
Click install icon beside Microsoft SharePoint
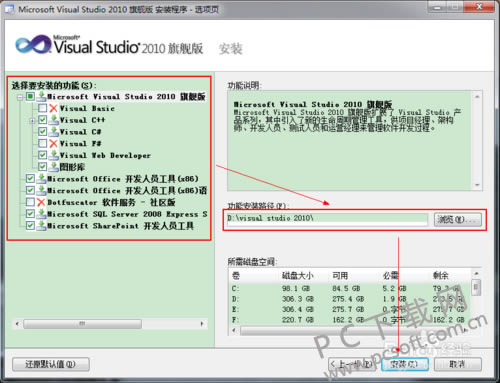41,226
